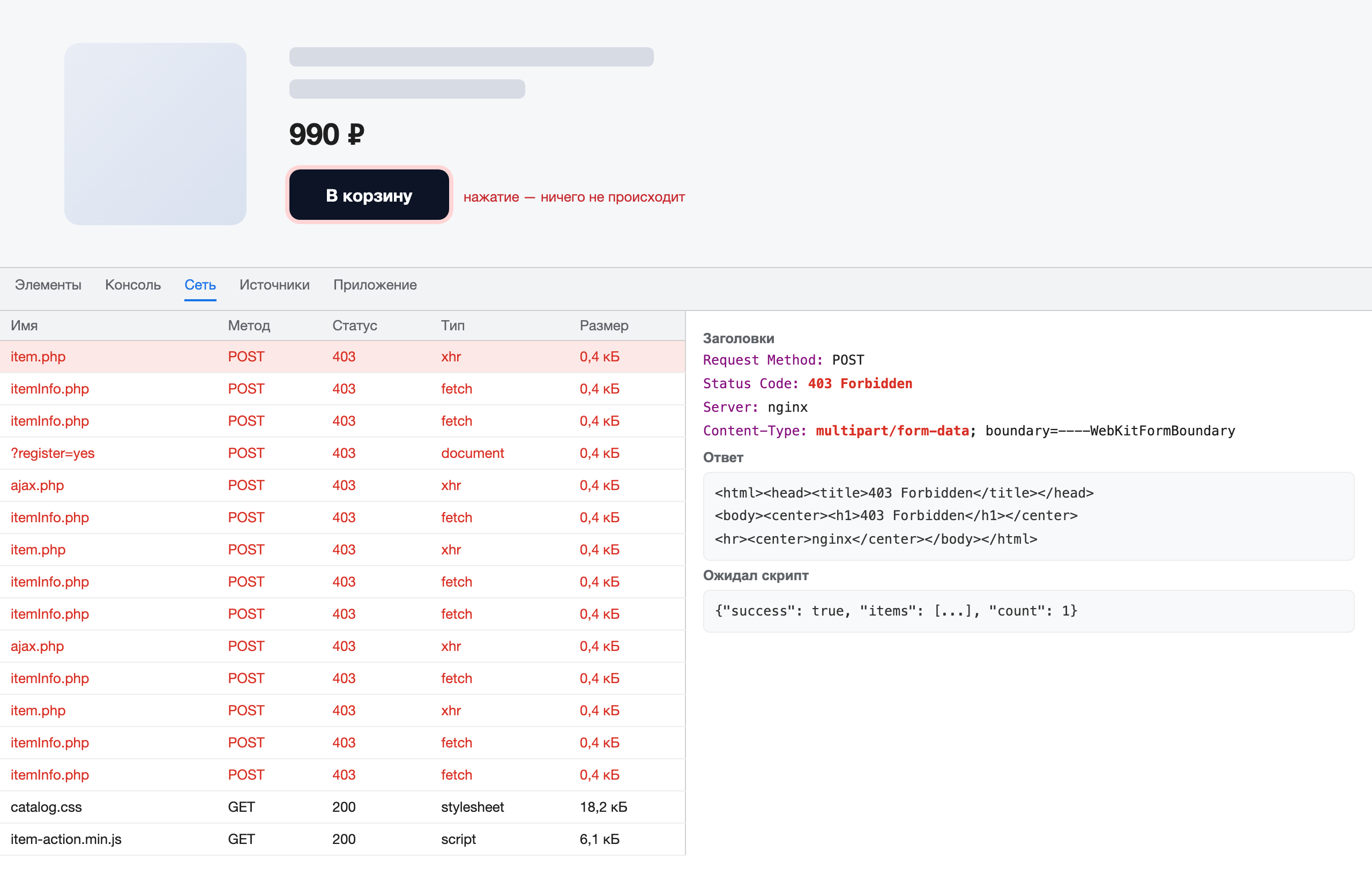Click the HTML response body block

pyautogui.click(x=1028, y=516)
